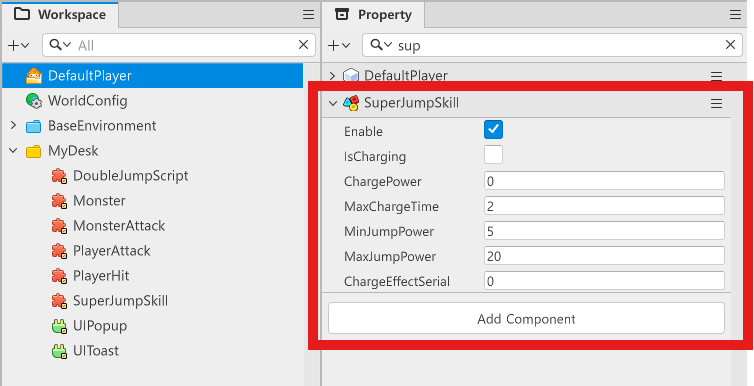
Task: Click the BaseEnvironment blue folder icon
Action: (x=34, y=126)
